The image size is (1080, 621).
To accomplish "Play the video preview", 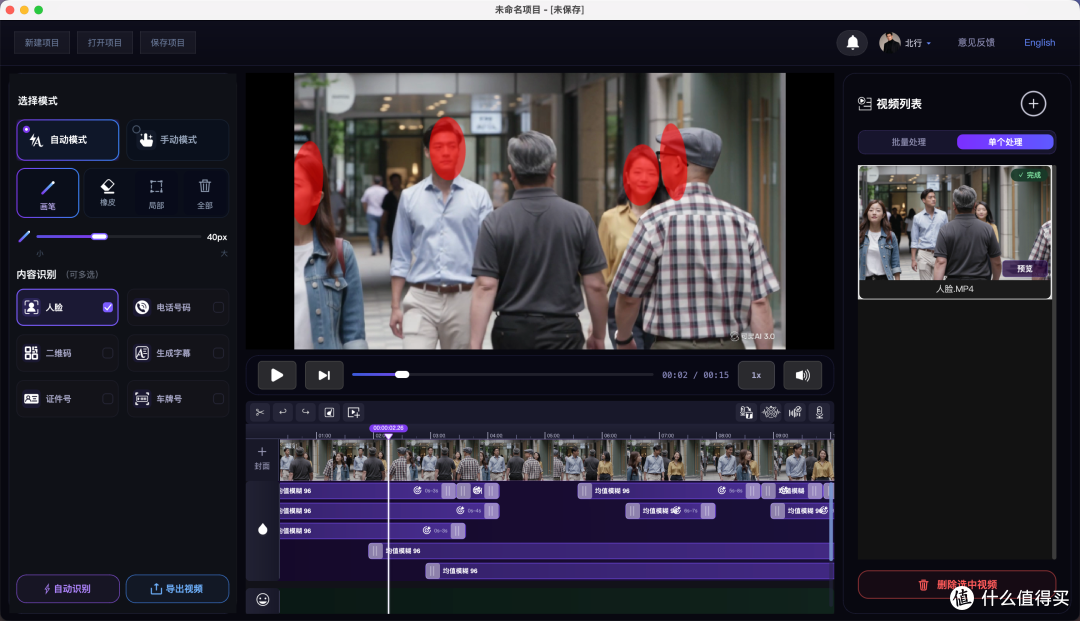I will [x=277, y=375].
